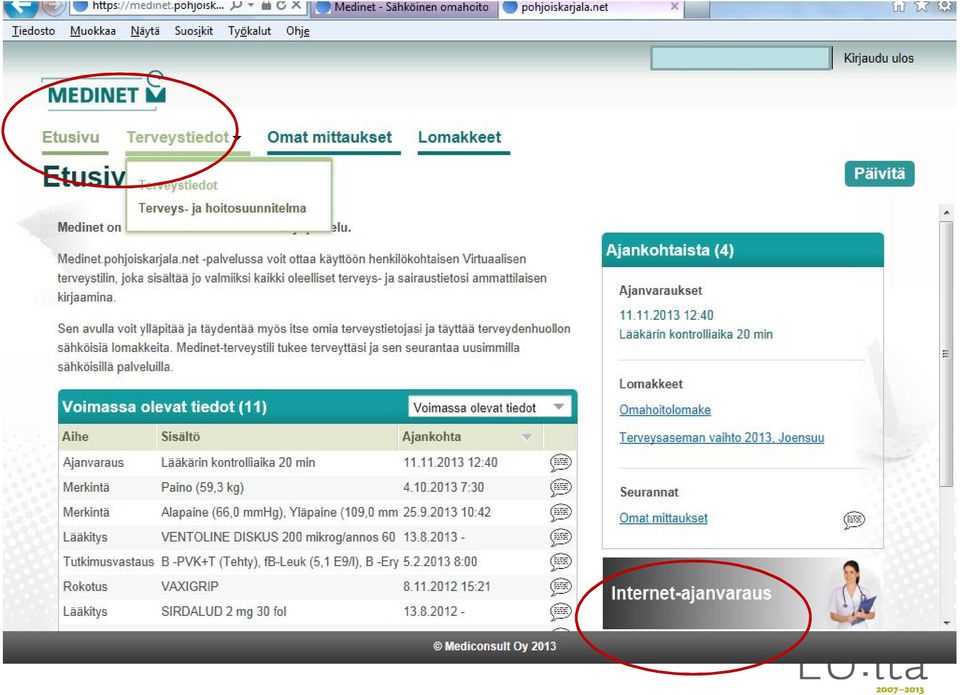
Task: Click browser address bar URL
Action: (x=158, y=6)
